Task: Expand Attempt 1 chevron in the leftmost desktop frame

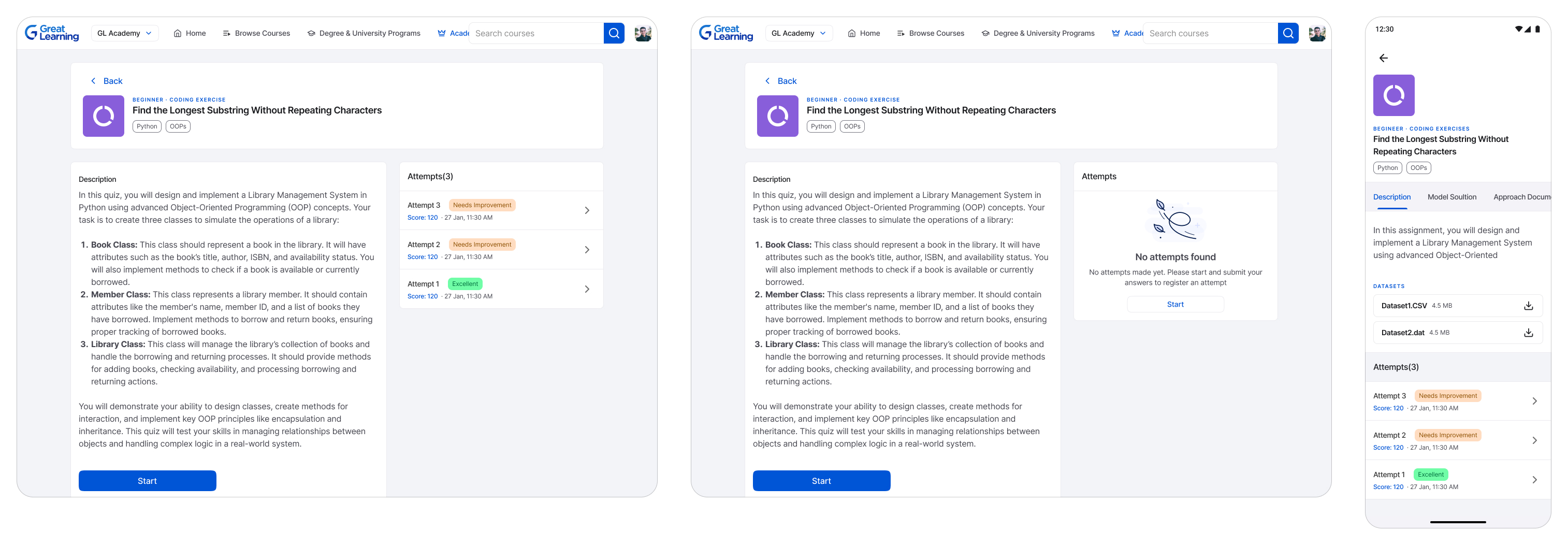Action: [587, 289]
